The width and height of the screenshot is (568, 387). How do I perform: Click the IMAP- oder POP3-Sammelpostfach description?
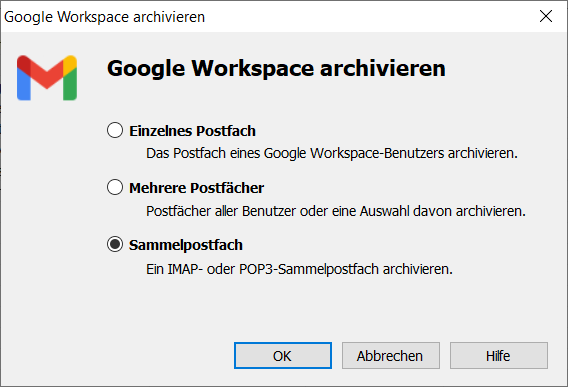click(299, 269)
